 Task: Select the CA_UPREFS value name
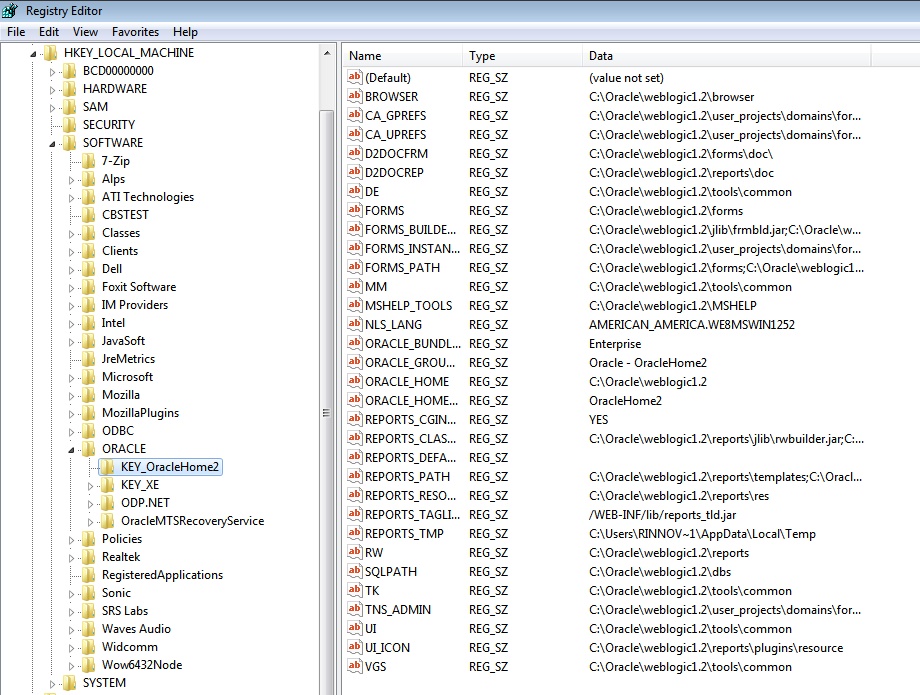point(395,134)
